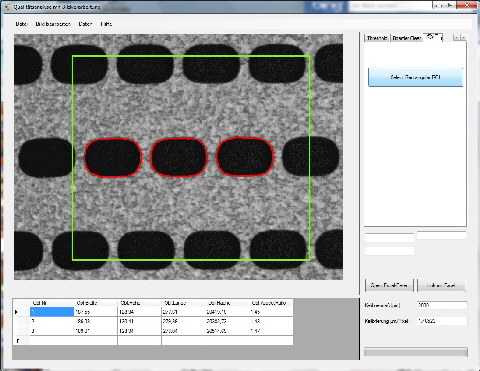Viewport: 480px width, 371px height.
Task: Click the button right of Open Excel
Action: 441,285
